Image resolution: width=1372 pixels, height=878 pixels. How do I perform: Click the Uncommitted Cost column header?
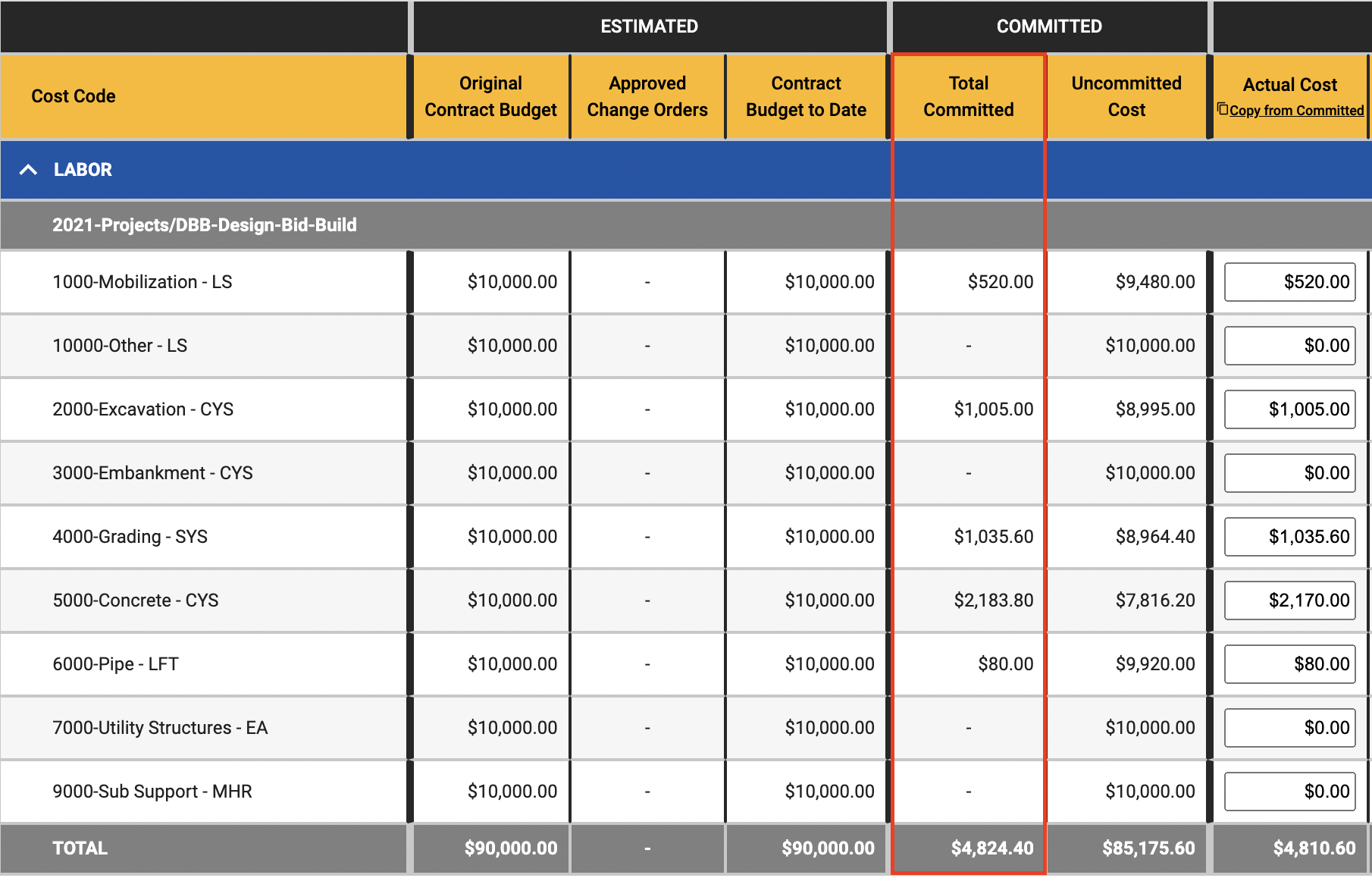click(1126, 96)
